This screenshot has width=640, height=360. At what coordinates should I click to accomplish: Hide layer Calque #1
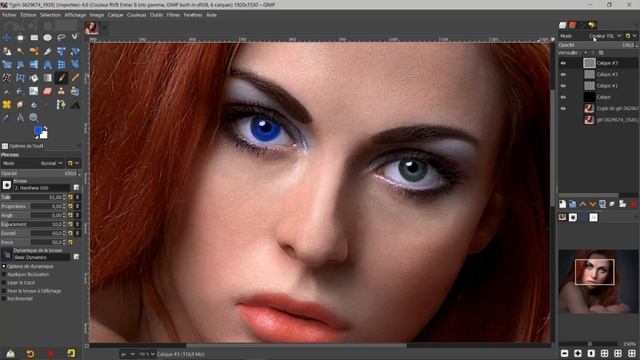click(563, 86)
